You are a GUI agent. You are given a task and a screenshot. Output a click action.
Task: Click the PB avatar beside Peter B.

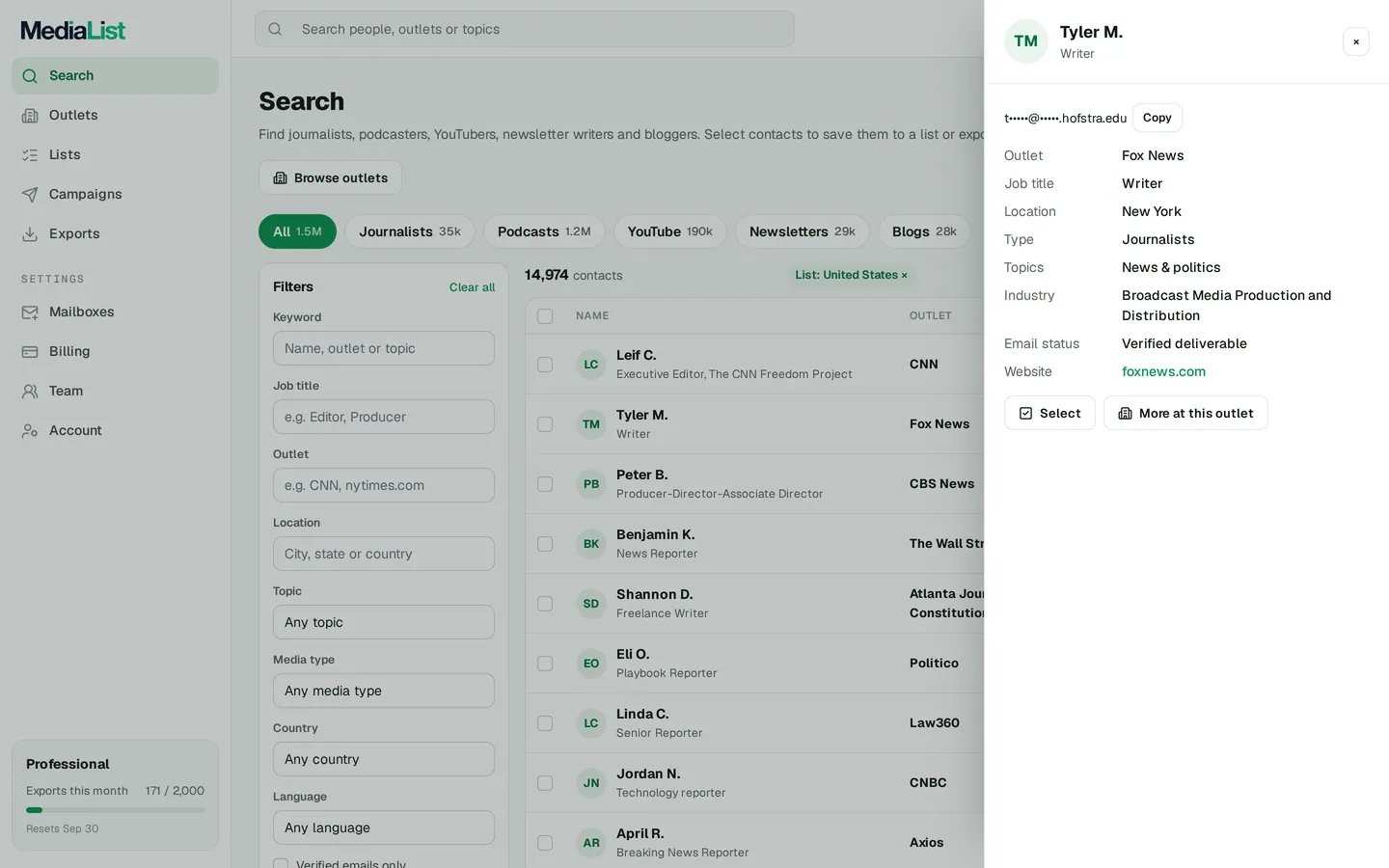[591, 484]
